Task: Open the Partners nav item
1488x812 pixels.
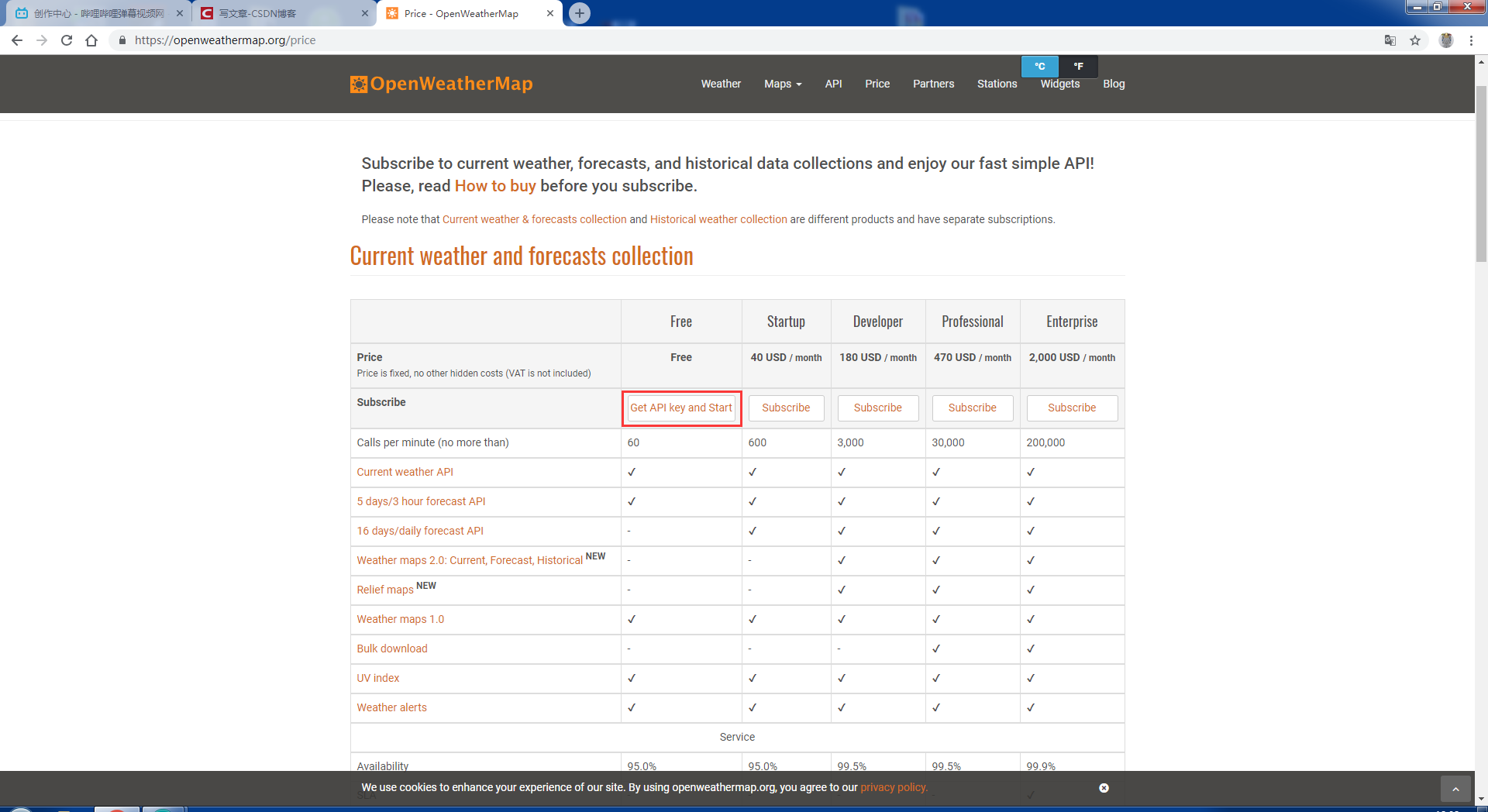Action: click(x=933, y=84)
